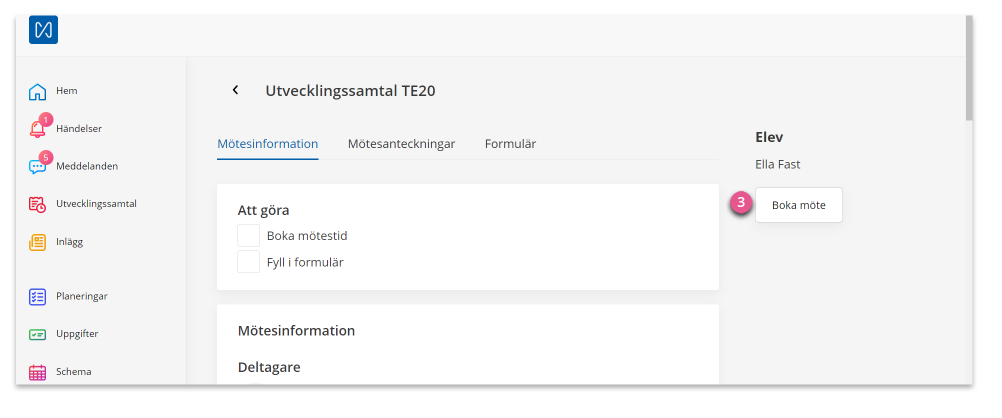The height and width of the screenshot is (418, 1002).
Task: Open the Hem home icon
Action: [38, 91]
